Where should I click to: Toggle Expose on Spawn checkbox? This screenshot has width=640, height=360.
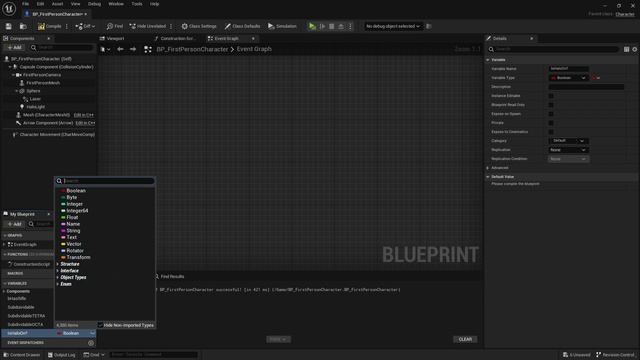click(x=551, y=114)
